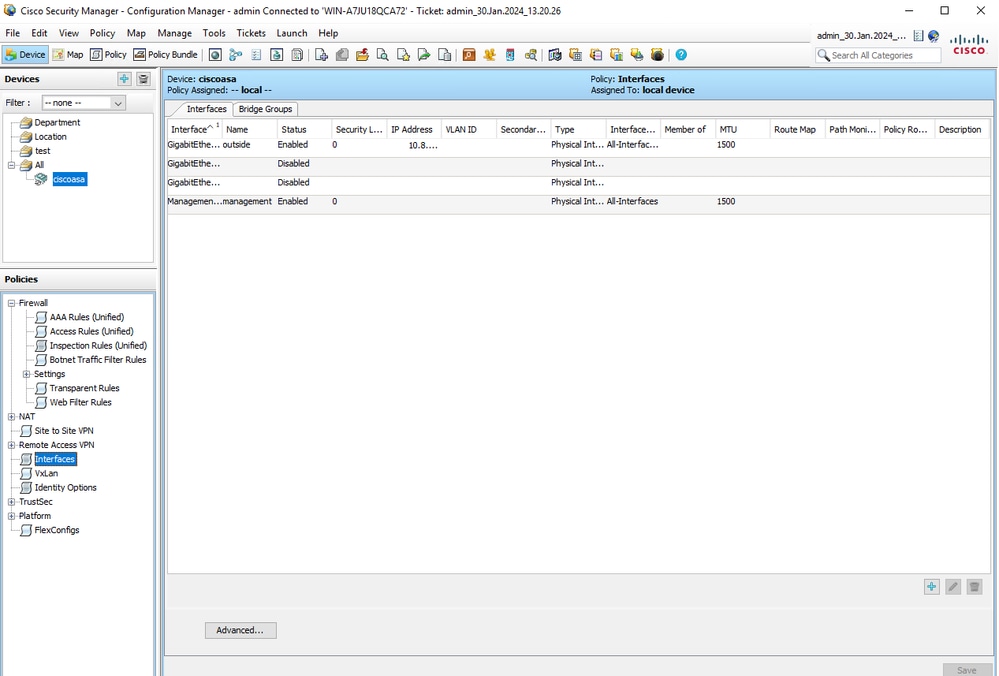The image size is (999, 676).
Task: Click the Site to Site VPN policy icon
Action: click(x=25, y=431)
